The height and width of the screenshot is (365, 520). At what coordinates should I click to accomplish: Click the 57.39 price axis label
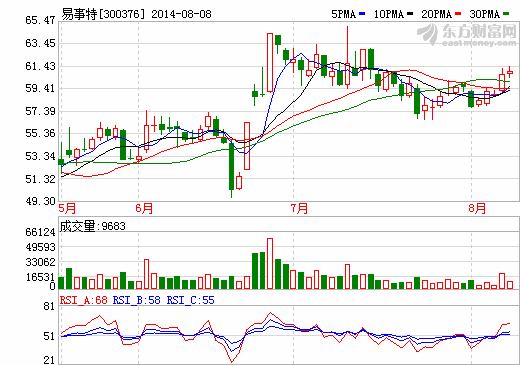[x=40, y=111]
